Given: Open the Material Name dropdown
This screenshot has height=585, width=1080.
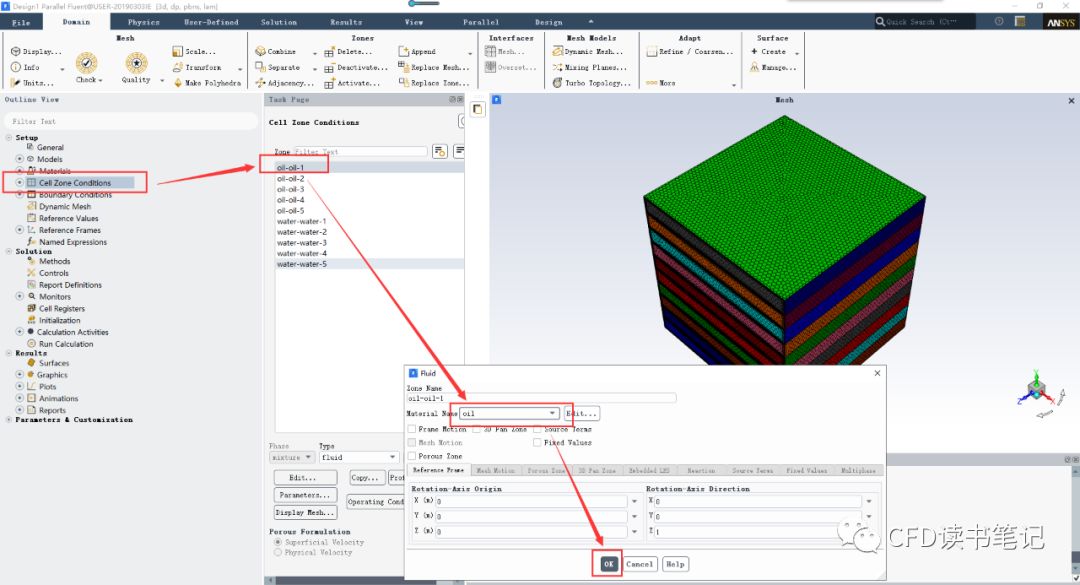Looking at the screenshot, I should point(509,413).
